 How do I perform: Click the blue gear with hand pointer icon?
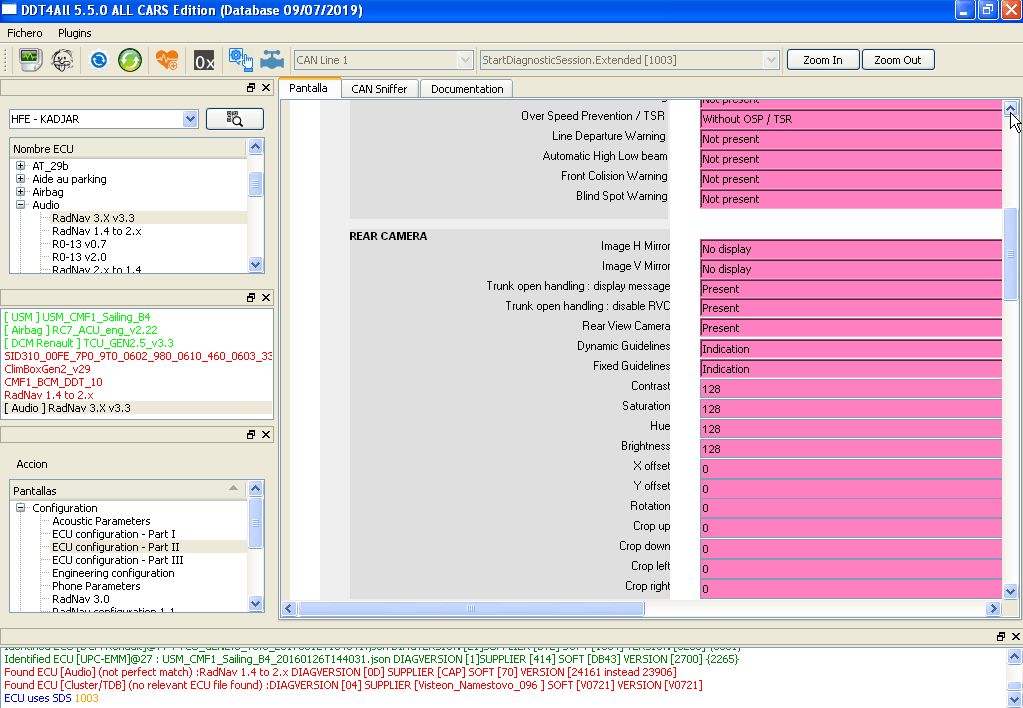[240, 60]
